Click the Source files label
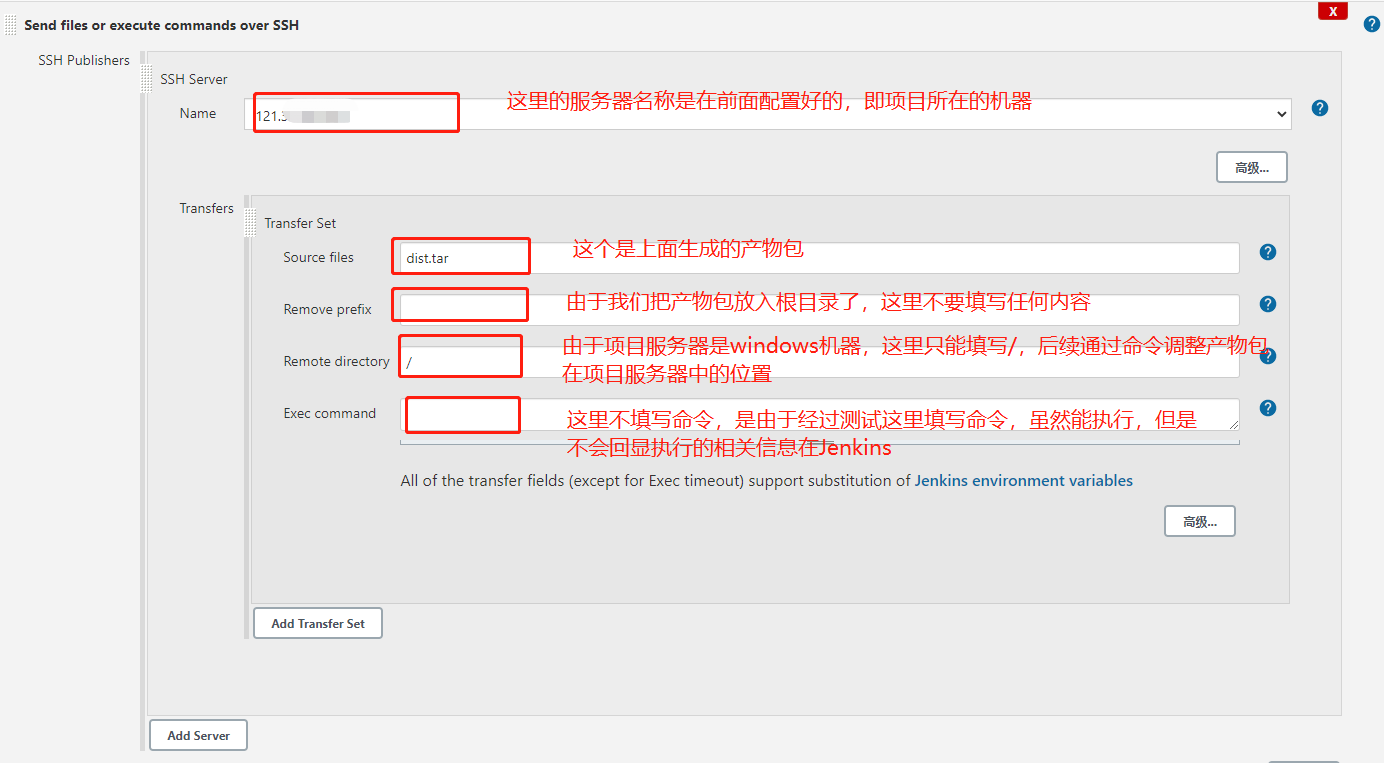 [319, 257]
